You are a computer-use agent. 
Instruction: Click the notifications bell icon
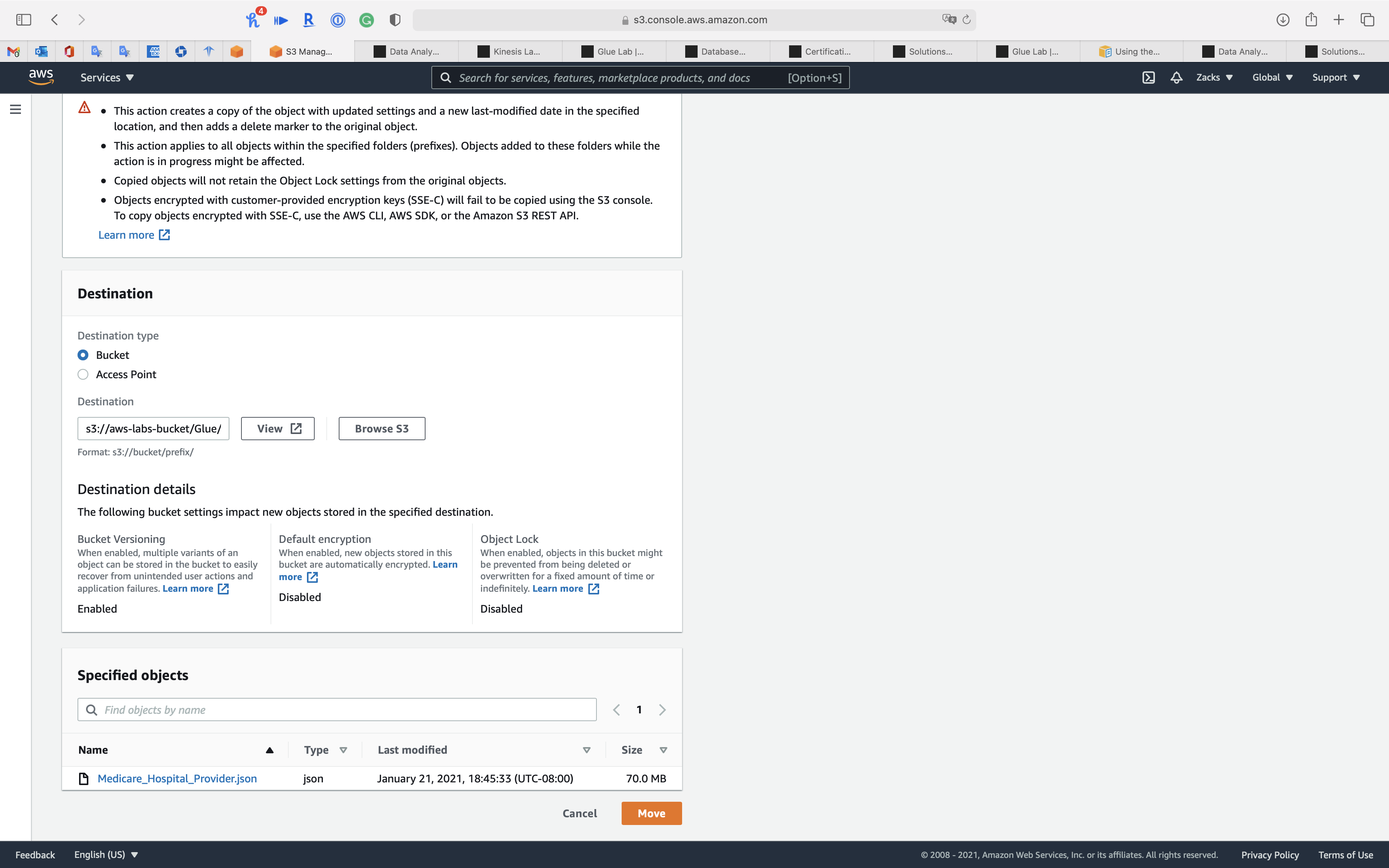coord(1176,77)
